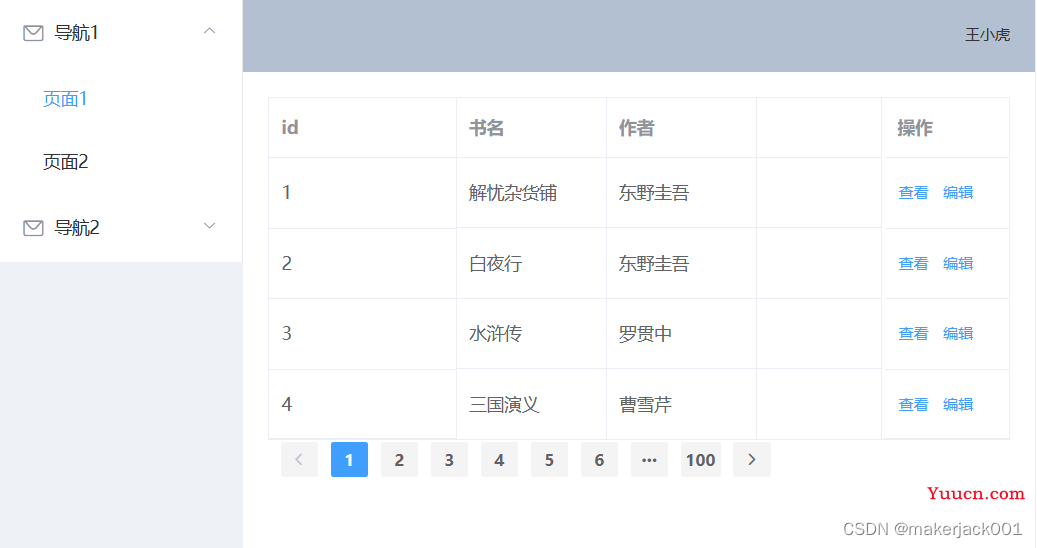Jump to pagination page 6

pyautogui.click(x=599, y=459)
